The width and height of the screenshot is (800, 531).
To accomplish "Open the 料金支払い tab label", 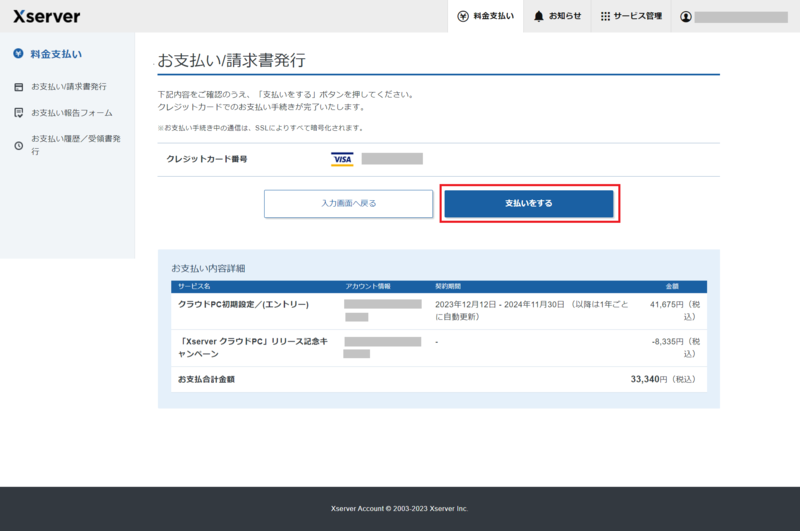I will [x=494, y=16].
